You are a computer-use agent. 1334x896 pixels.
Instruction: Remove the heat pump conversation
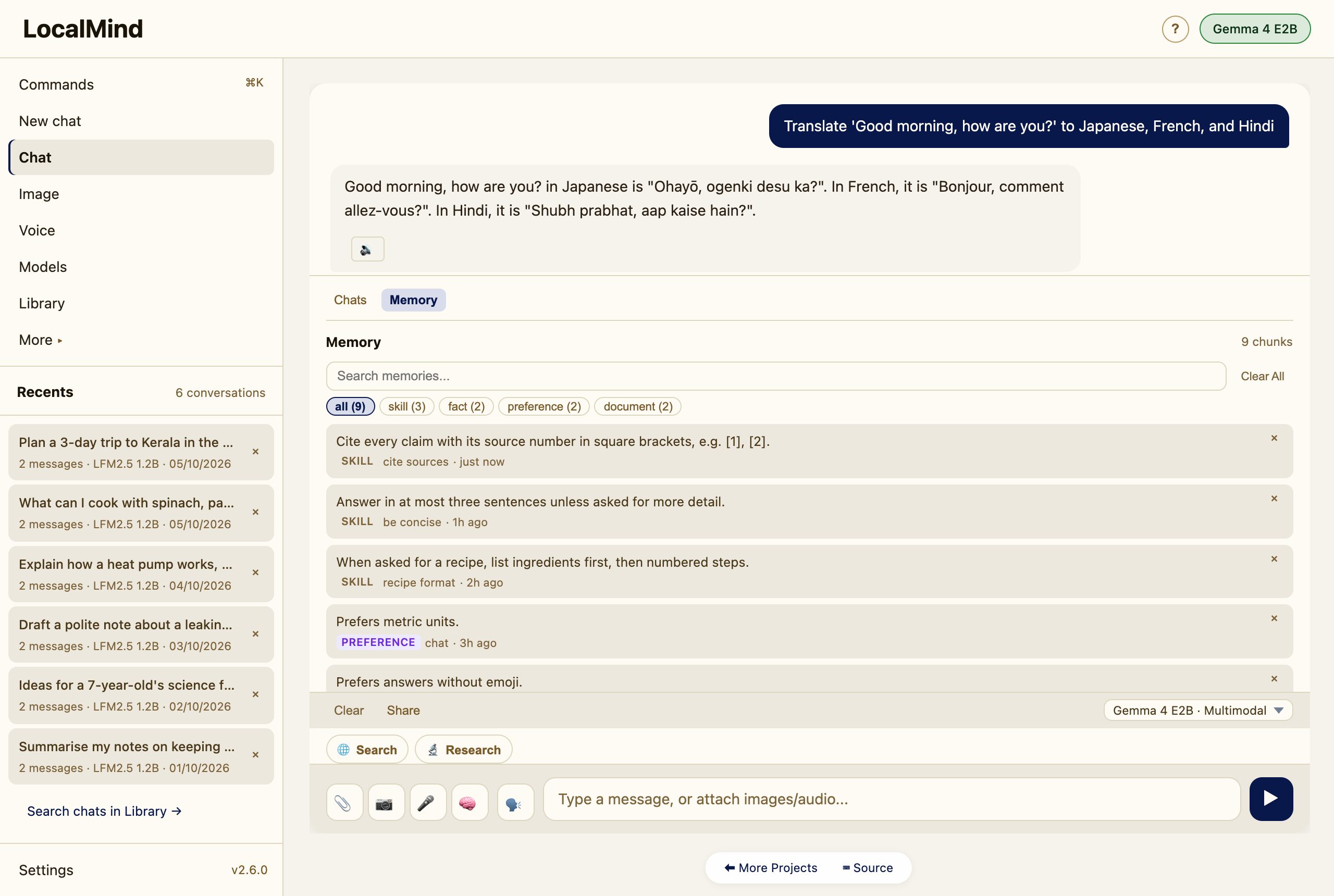[255, 573]
